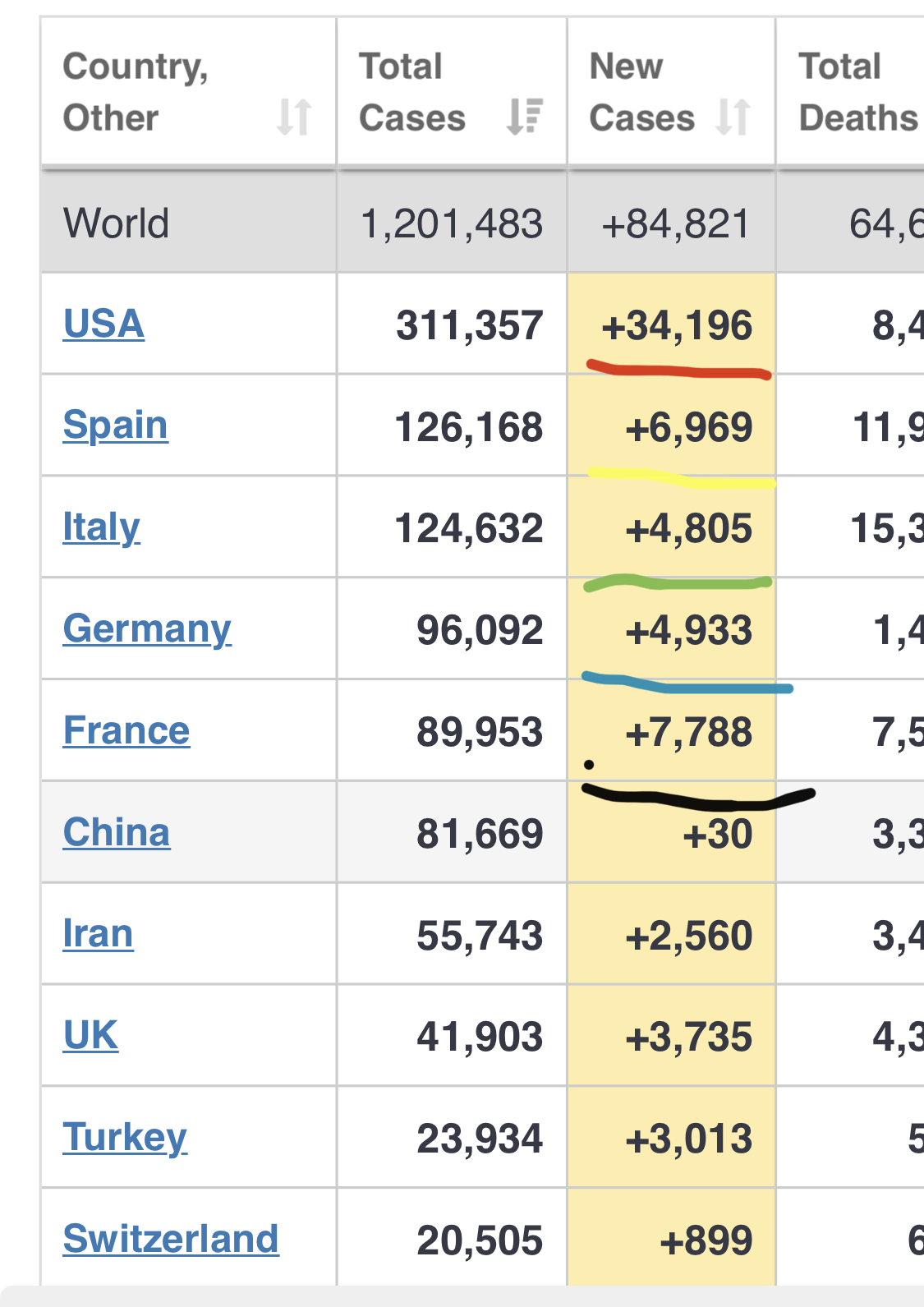Click the New Cases sort arrows
The image size is (924, 1307).
[x=733, y=117]
